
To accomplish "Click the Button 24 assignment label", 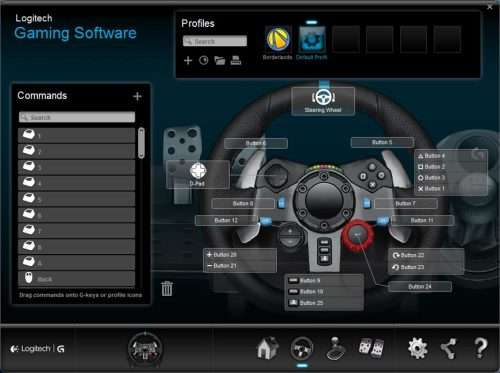I will click(420, 287).
